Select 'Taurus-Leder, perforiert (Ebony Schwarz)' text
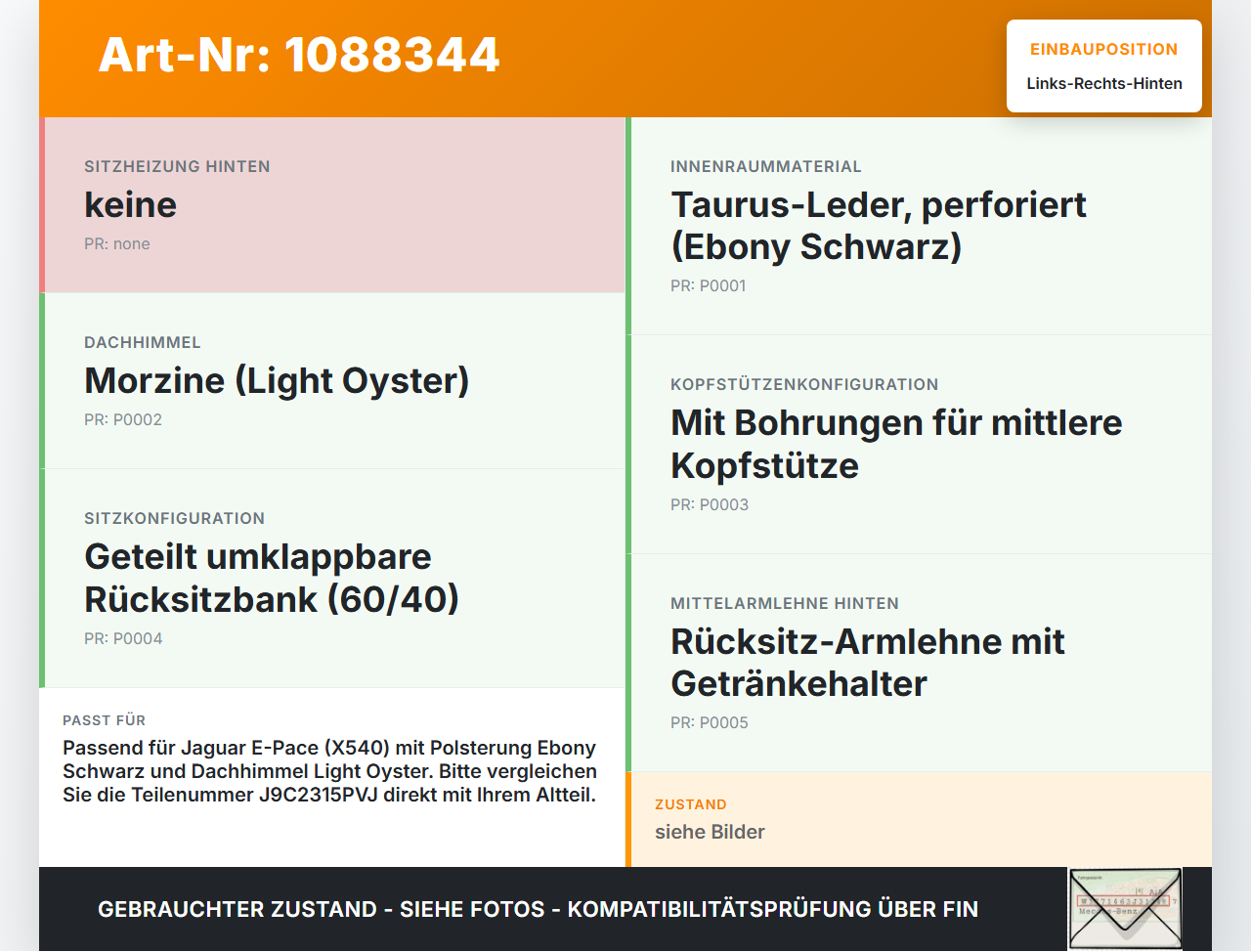 click(879, 226)
